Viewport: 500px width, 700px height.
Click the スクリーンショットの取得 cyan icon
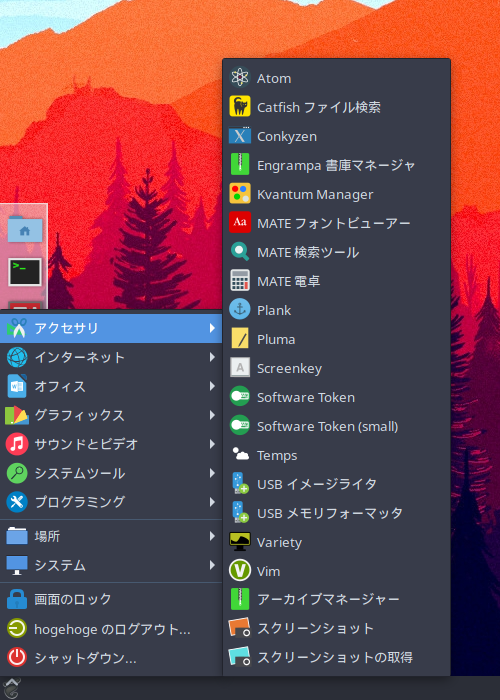pos(240,657)
